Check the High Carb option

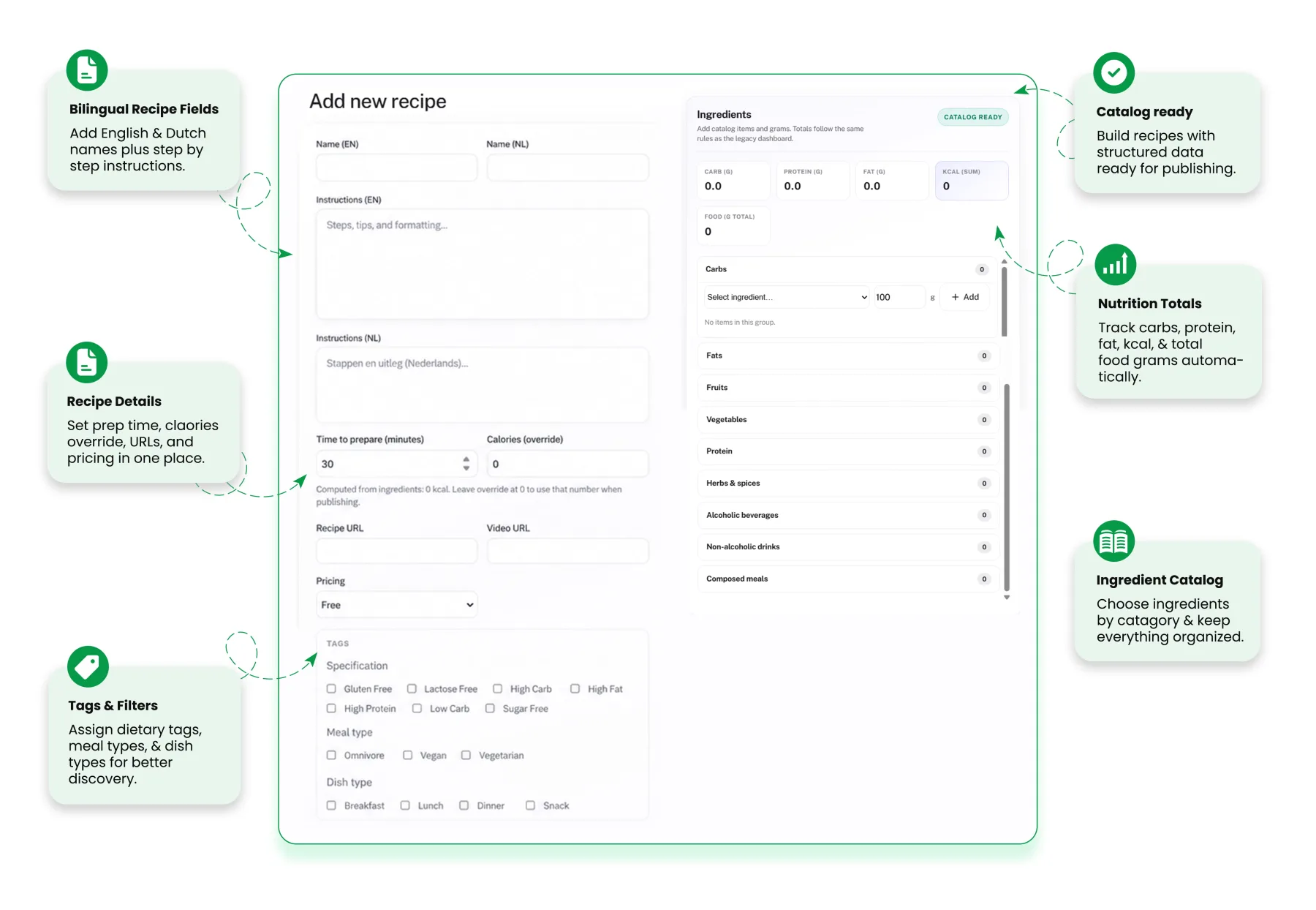[497, 689]
